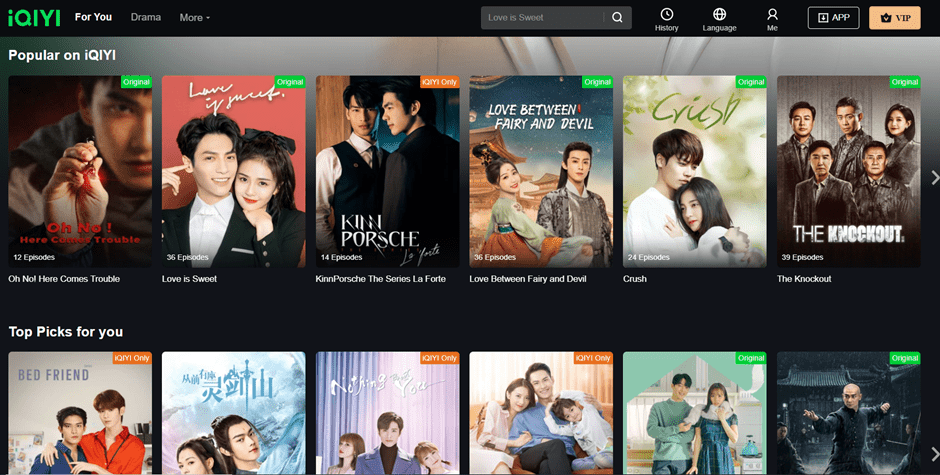The width and height of the screenshot is (940, 475).
Task: Advance Popular on iQIYI carousel with right arrow
Action: pyautogui.click(x=934, y=178)
